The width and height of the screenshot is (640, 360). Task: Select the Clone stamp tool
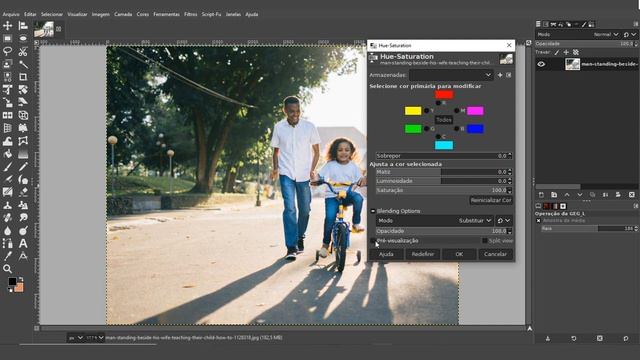tap(7, 205)
